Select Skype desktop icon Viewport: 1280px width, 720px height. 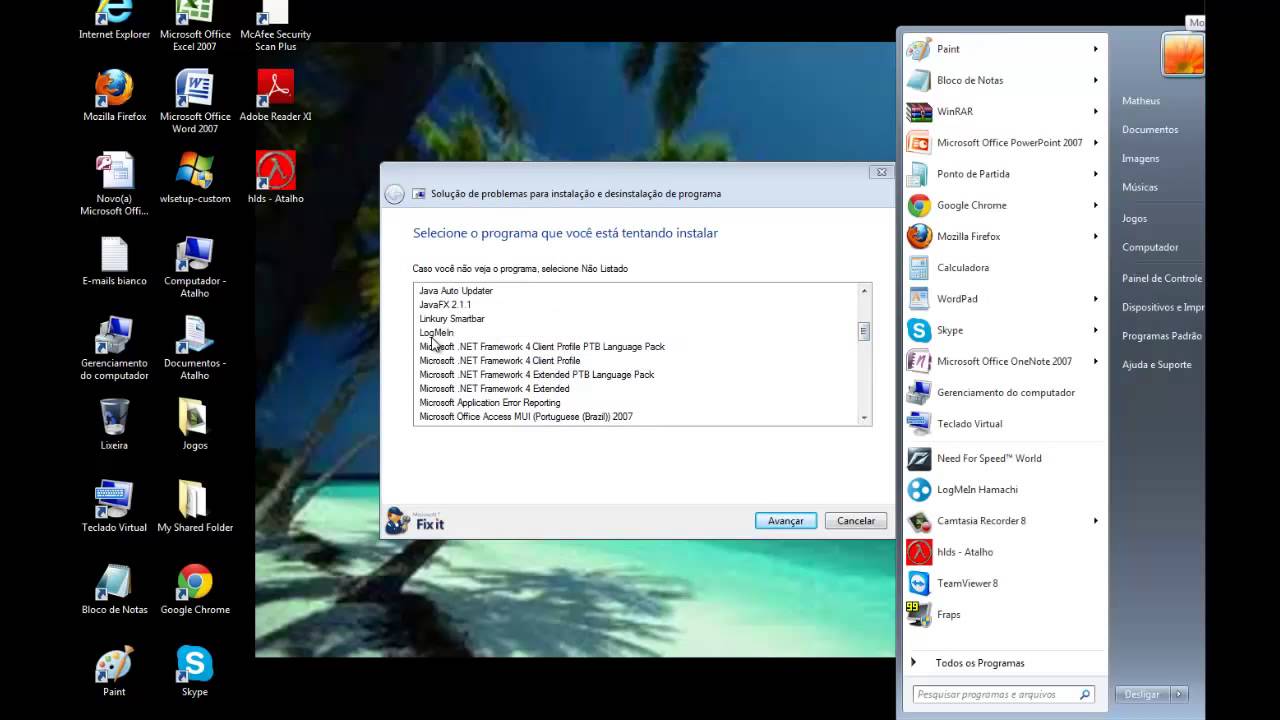point(195,671)
